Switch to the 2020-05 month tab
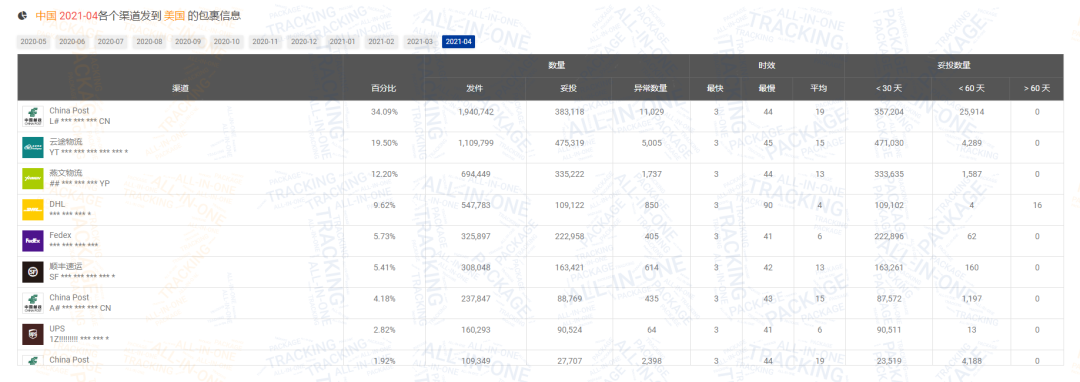The width and height of the screenshot is (1080, 382). [33, 42]
